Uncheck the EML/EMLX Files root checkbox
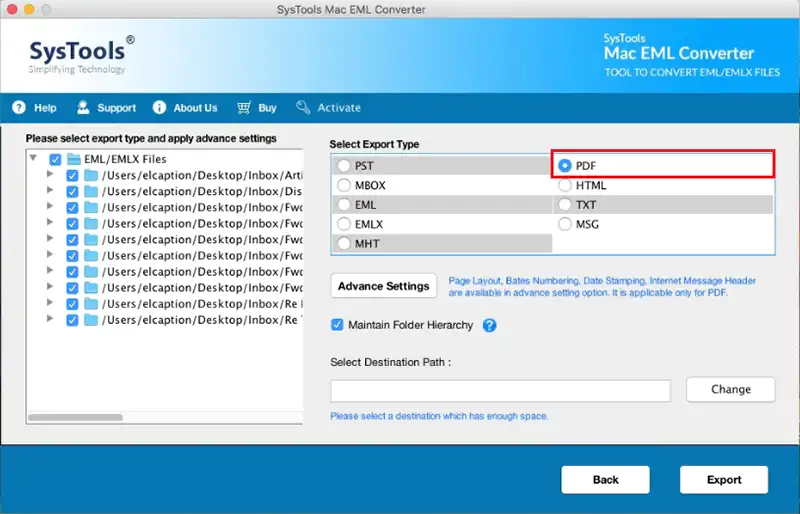 pos(55,160)
